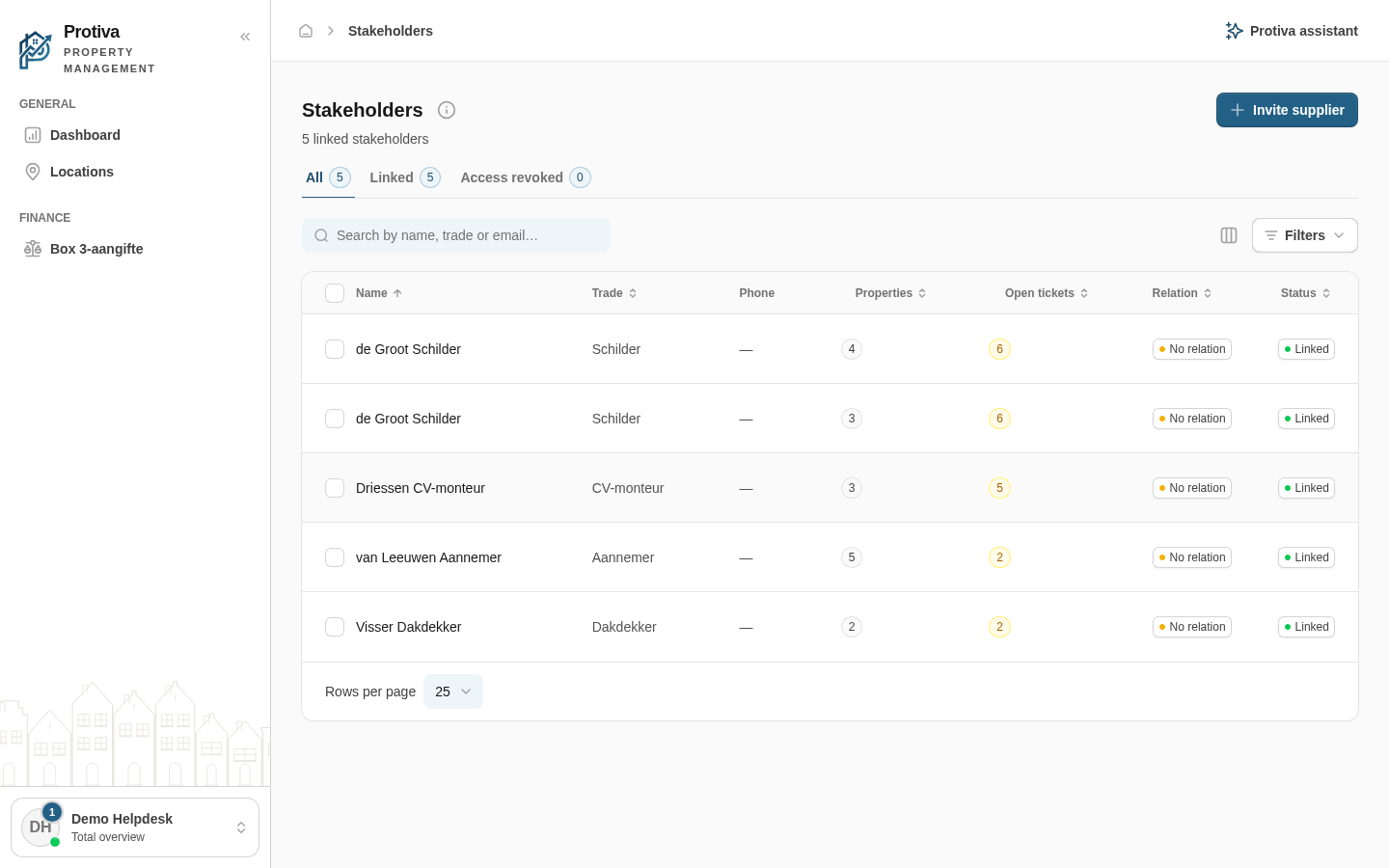Sort the table by Name column
1389x868 pixels.
[x=379, y=293]
